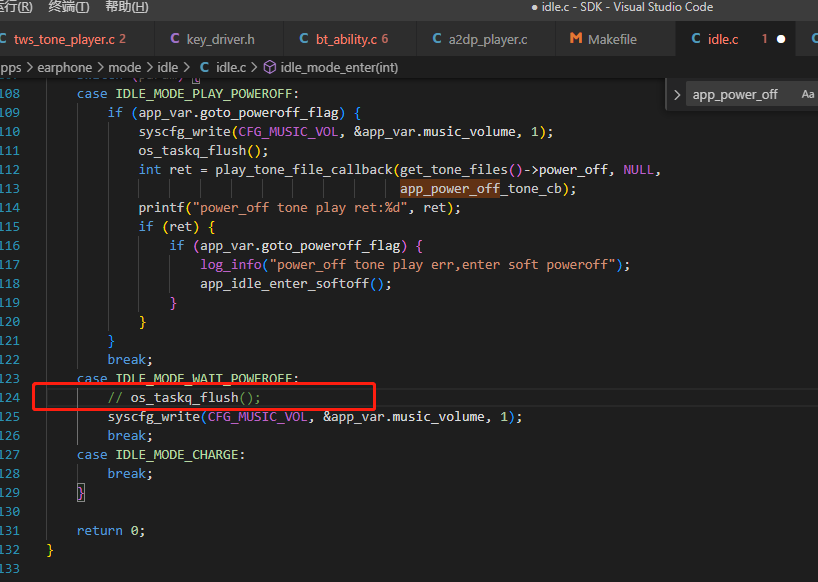Click play_tone_file_callback on line 112

tap(304, 169)
